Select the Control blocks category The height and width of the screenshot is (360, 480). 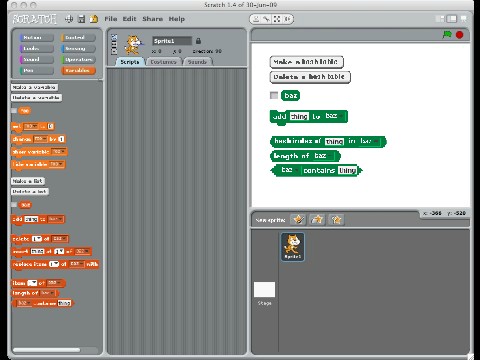78,38
